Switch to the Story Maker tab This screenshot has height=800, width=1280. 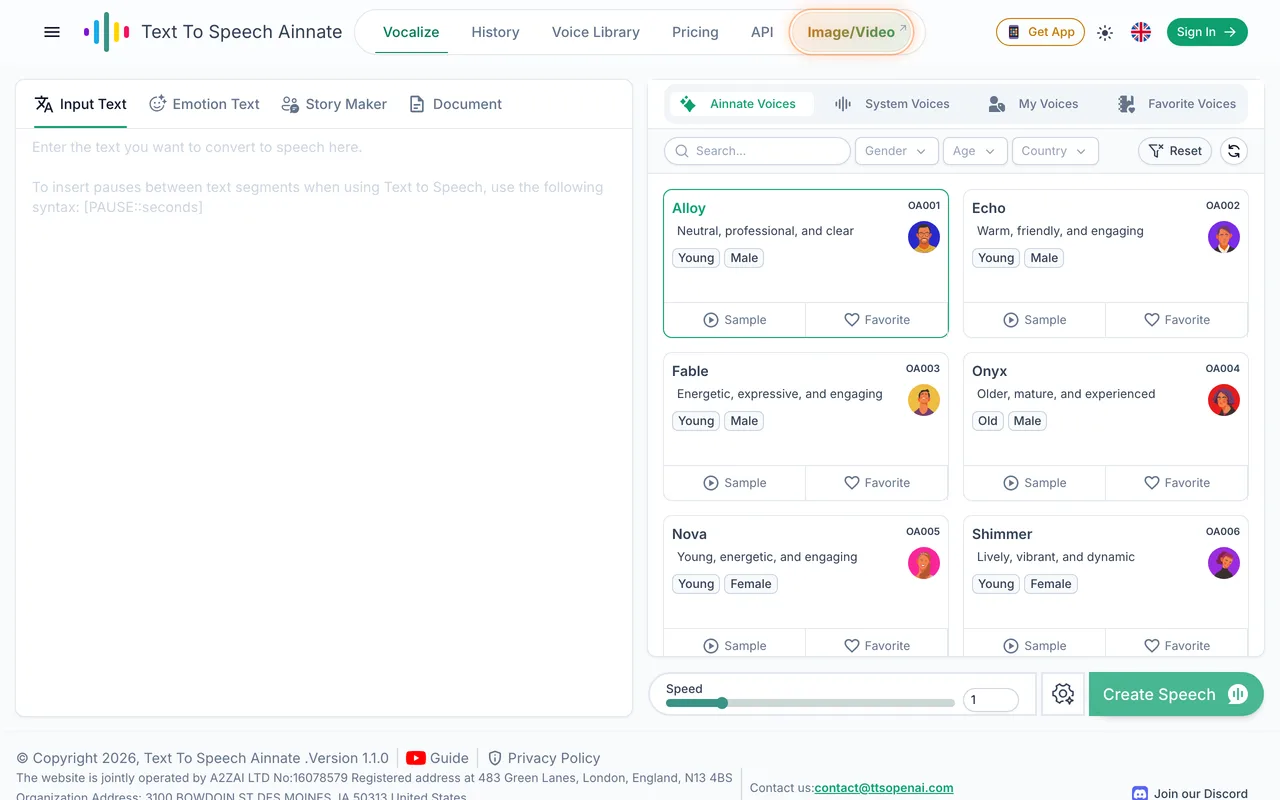[x=334, y=104]
